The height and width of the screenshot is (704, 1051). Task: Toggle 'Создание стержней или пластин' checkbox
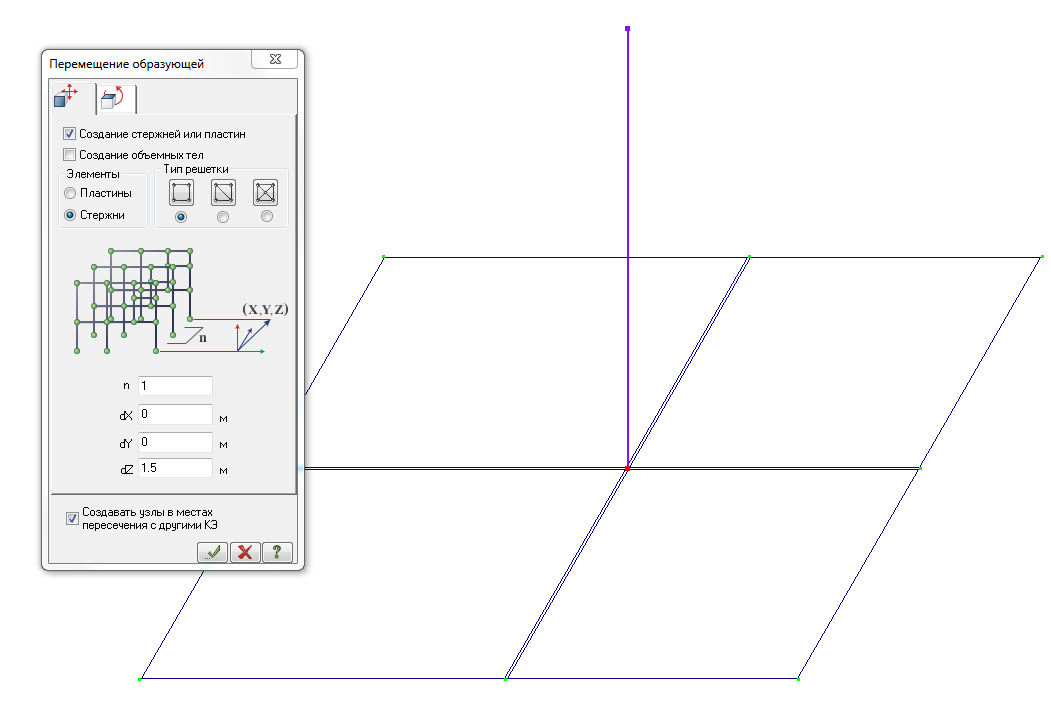(x=70, y=133)
